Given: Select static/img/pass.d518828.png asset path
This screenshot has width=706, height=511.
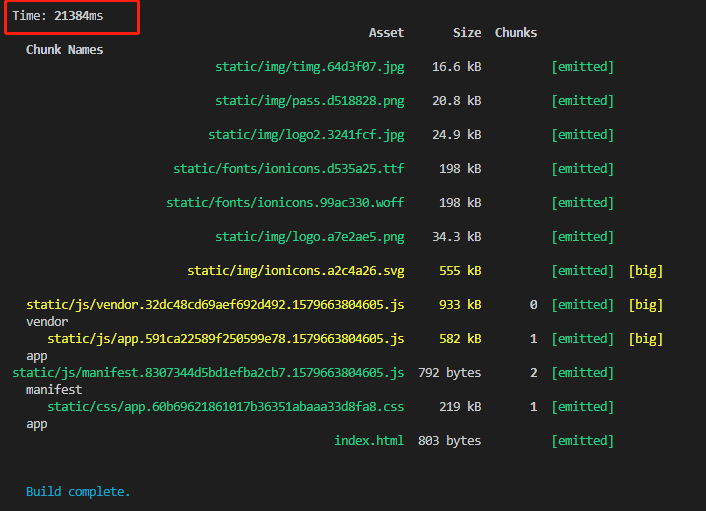Looking at the screenshot, I should coord(310,101).
